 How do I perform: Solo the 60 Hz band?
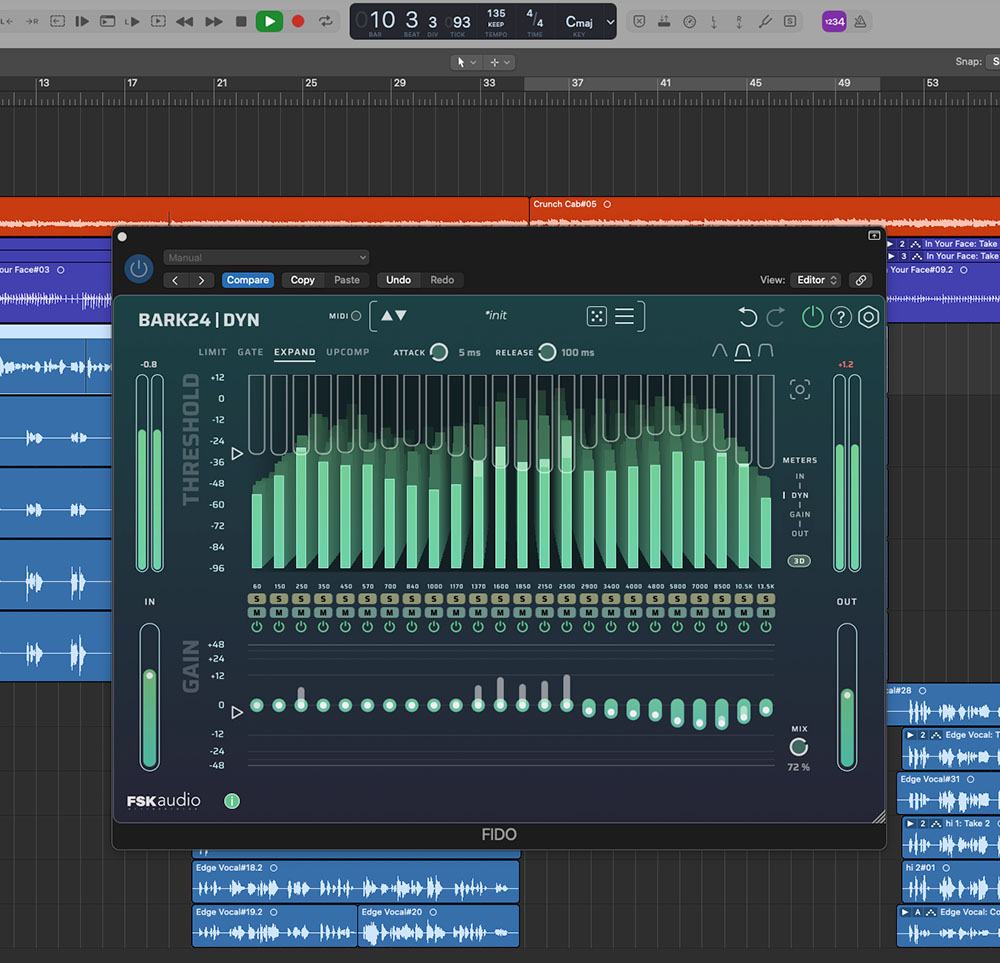pyautogui.click(x=257, y=599)
